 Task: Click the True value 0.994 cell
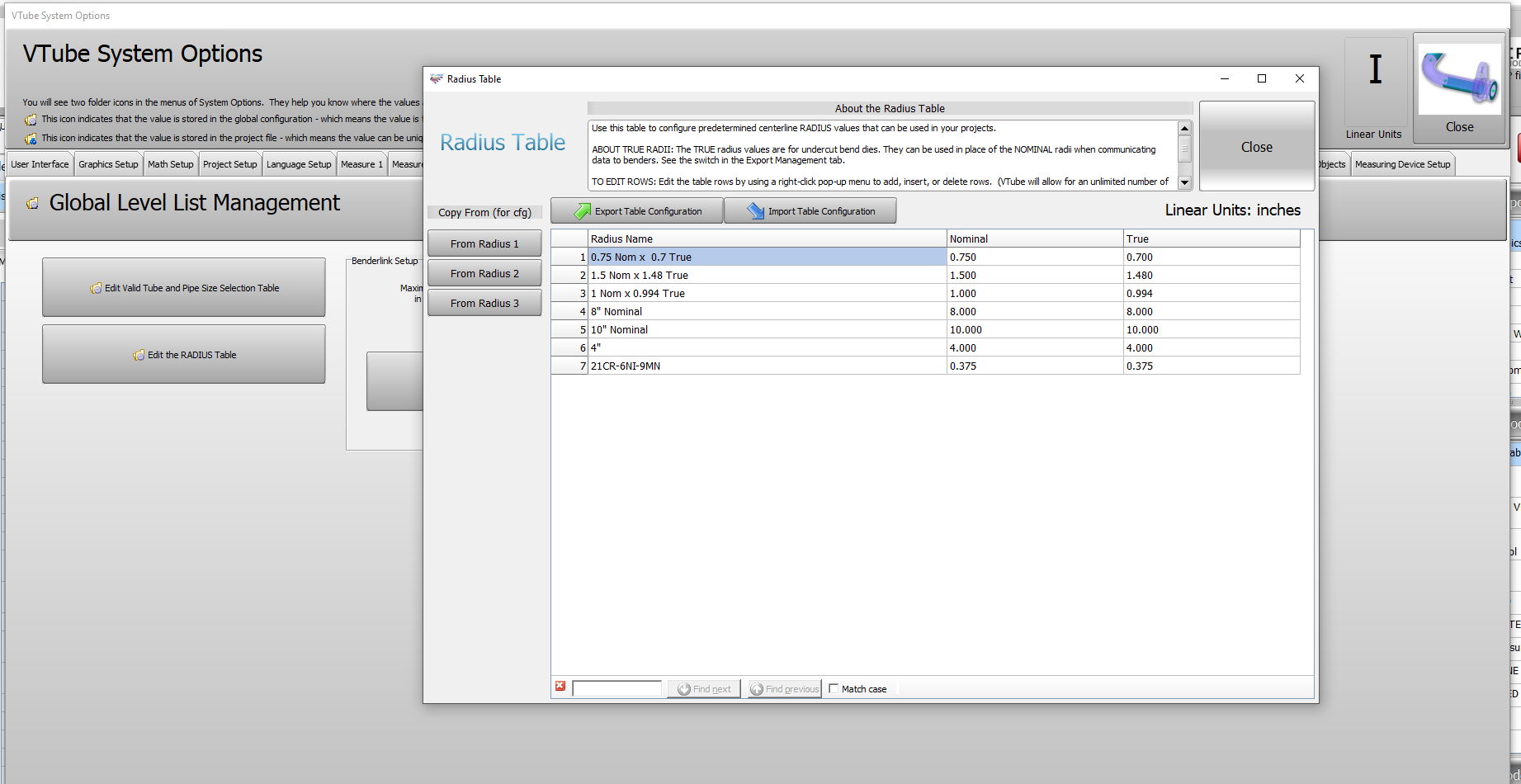pos(1212,293)
